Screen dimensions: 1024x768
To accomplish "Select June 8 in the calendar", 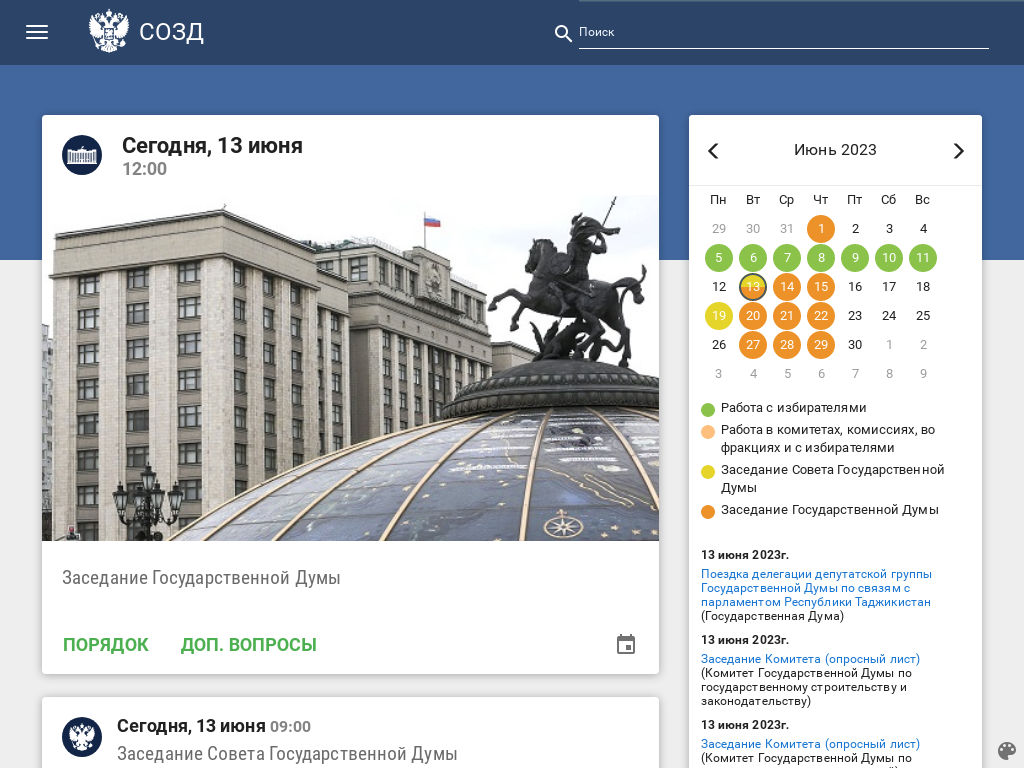I will click(821, 257).
